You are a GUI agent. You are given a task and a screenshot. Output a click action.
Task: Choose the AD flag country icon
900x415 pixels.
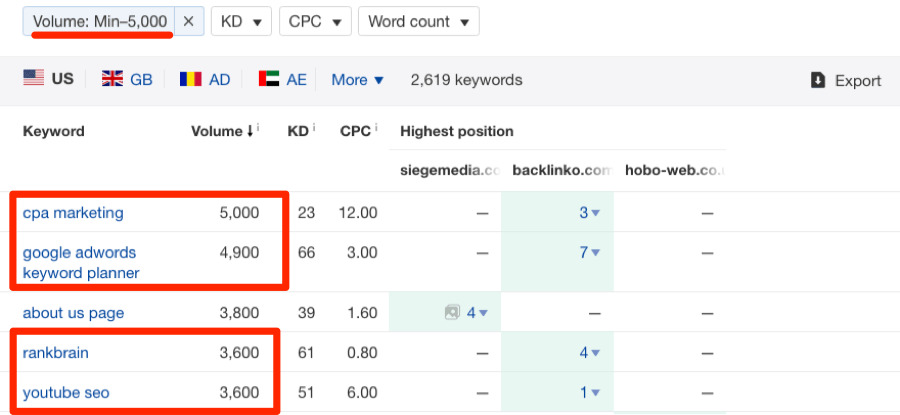coord(190,80)
